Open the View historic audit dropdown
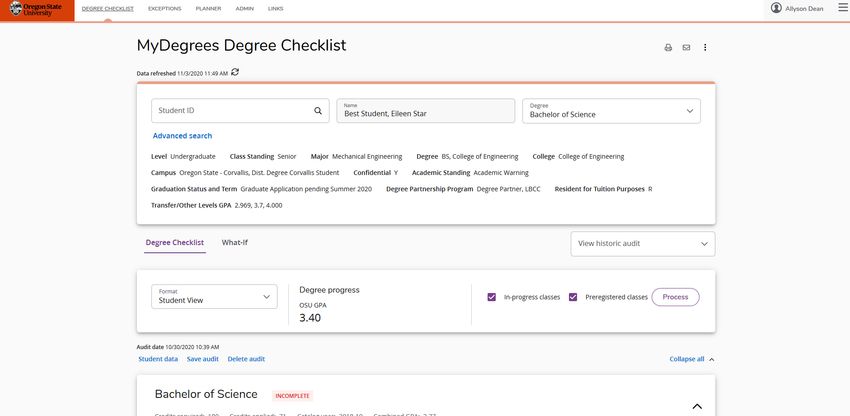Viewport: 850px width, 416px height. pos(642,244)
